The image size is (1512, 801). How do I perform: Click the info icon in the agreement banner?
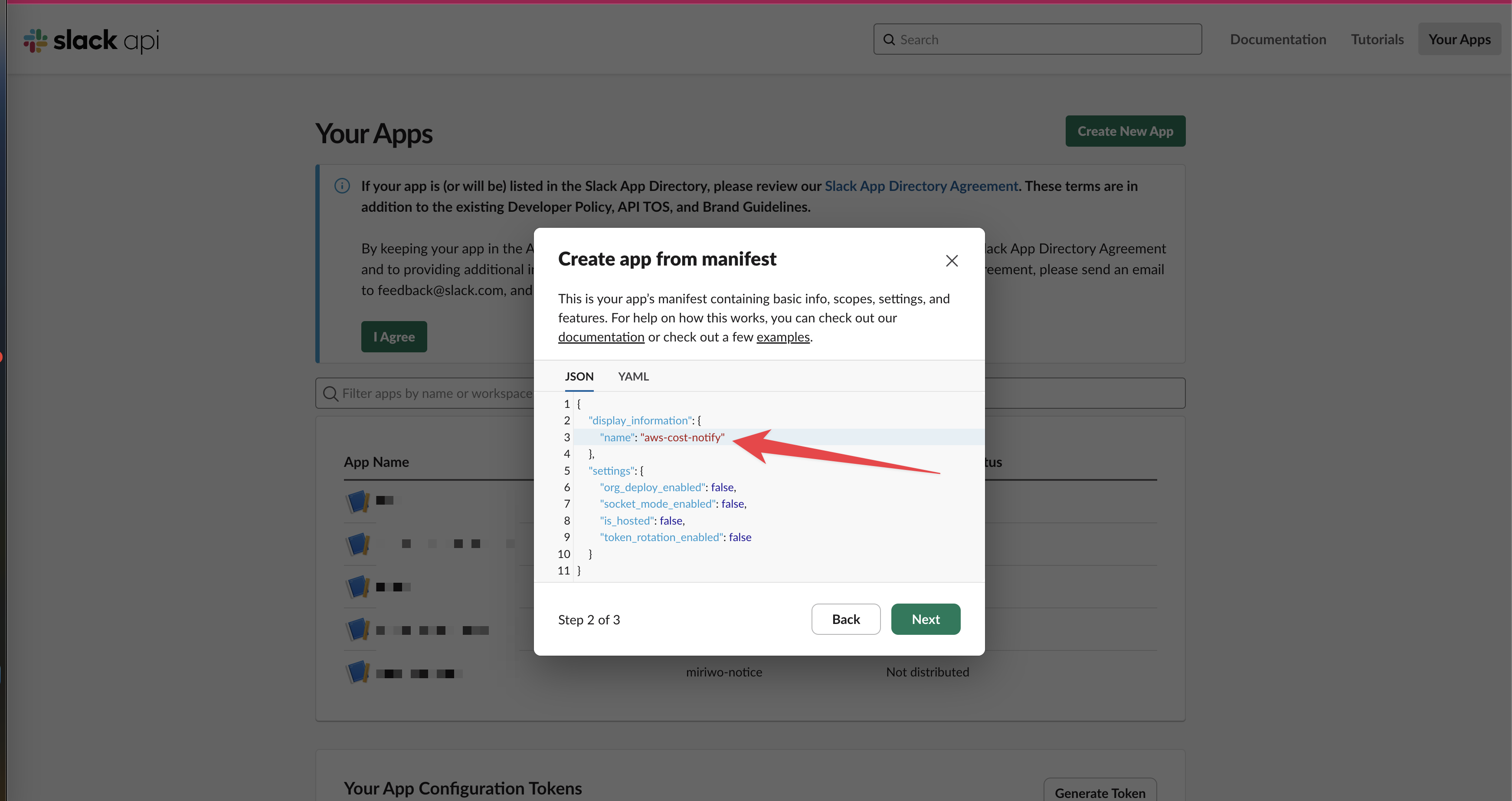tap(342, 186)
